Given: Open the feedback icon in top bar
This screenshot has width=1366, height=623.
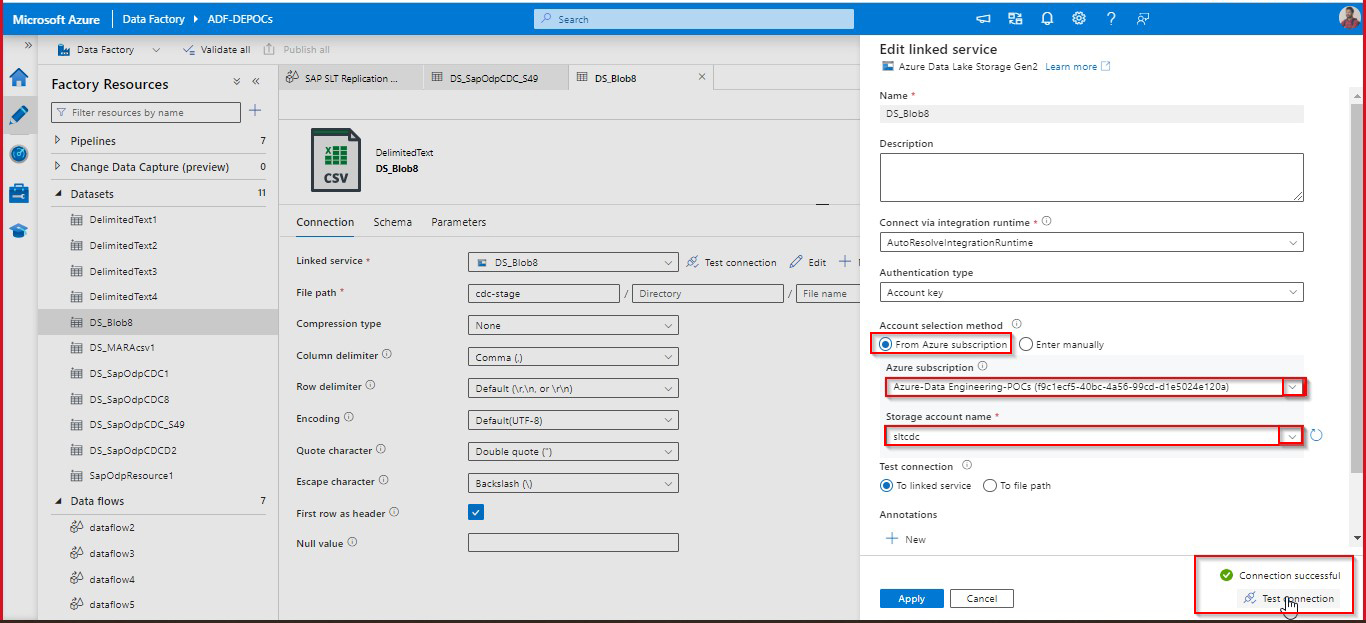Looking at the screenshot, I should 1143,18.
